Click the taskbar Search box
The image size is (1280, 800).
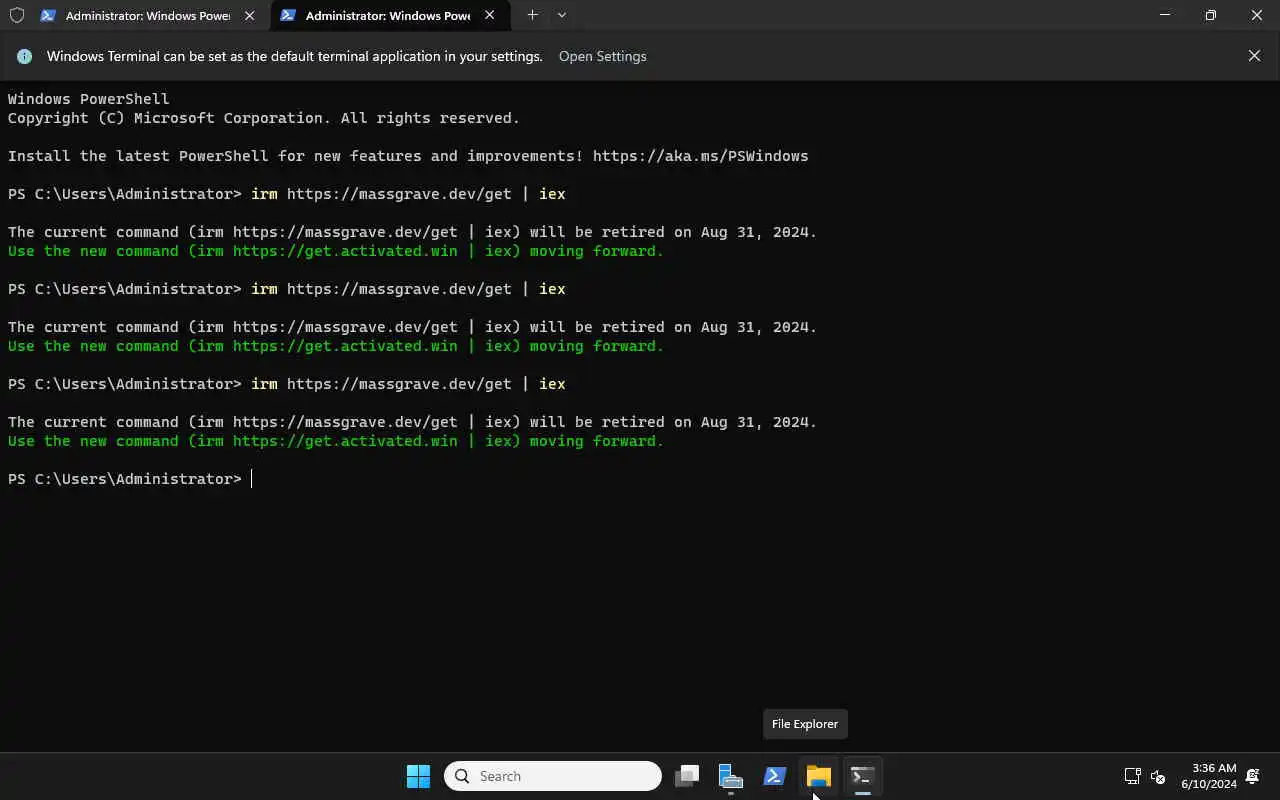click(x=553, y=776)
